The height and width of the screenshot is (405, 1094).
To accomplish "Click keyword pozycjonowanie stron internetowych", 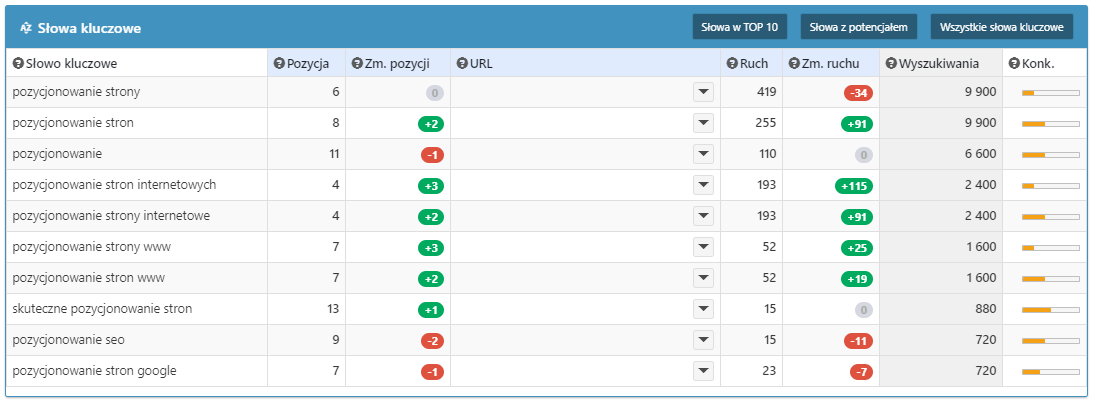I will coord(114,185).
